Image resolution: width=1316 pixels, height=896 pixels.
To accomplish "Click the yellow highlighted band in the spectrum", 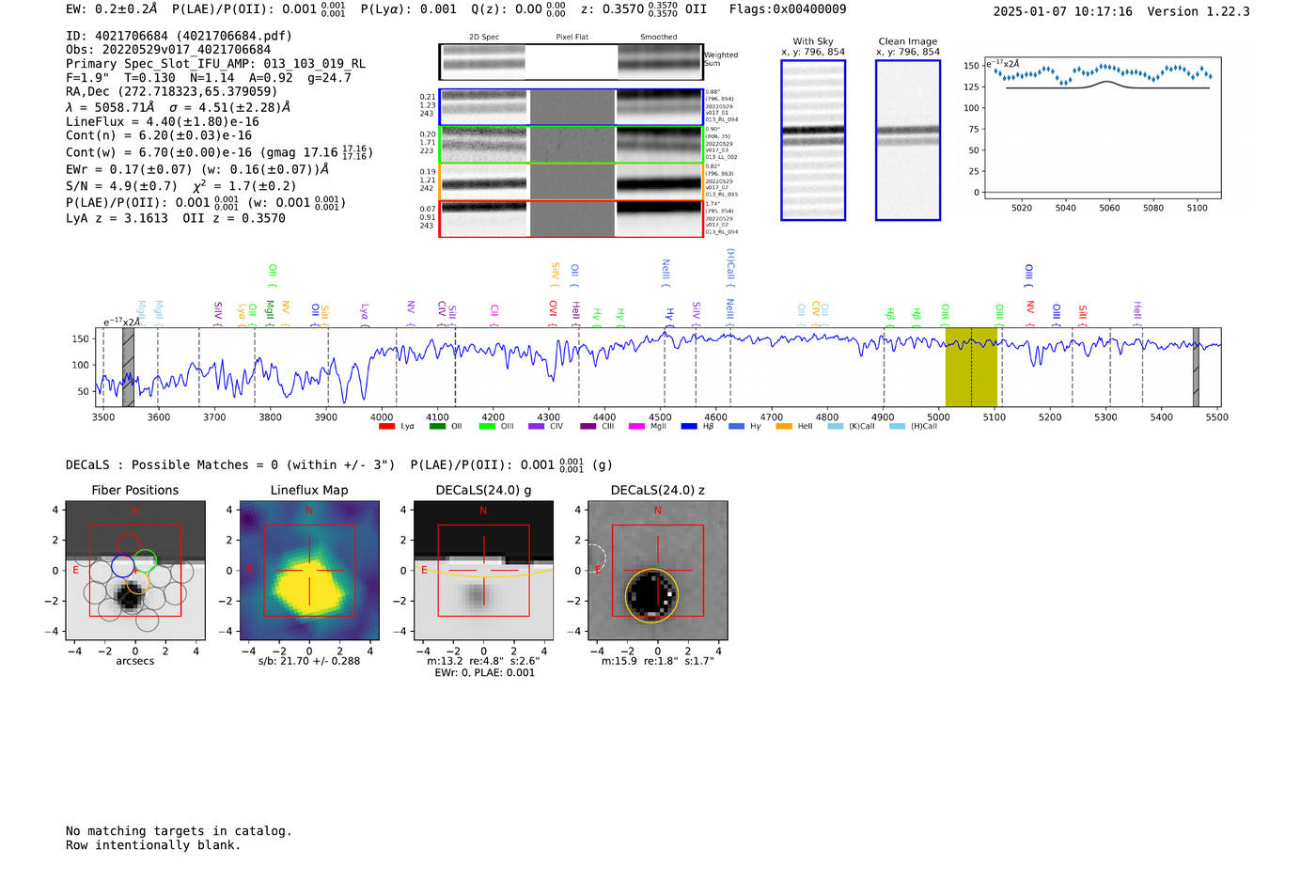I will coord(971,368).
